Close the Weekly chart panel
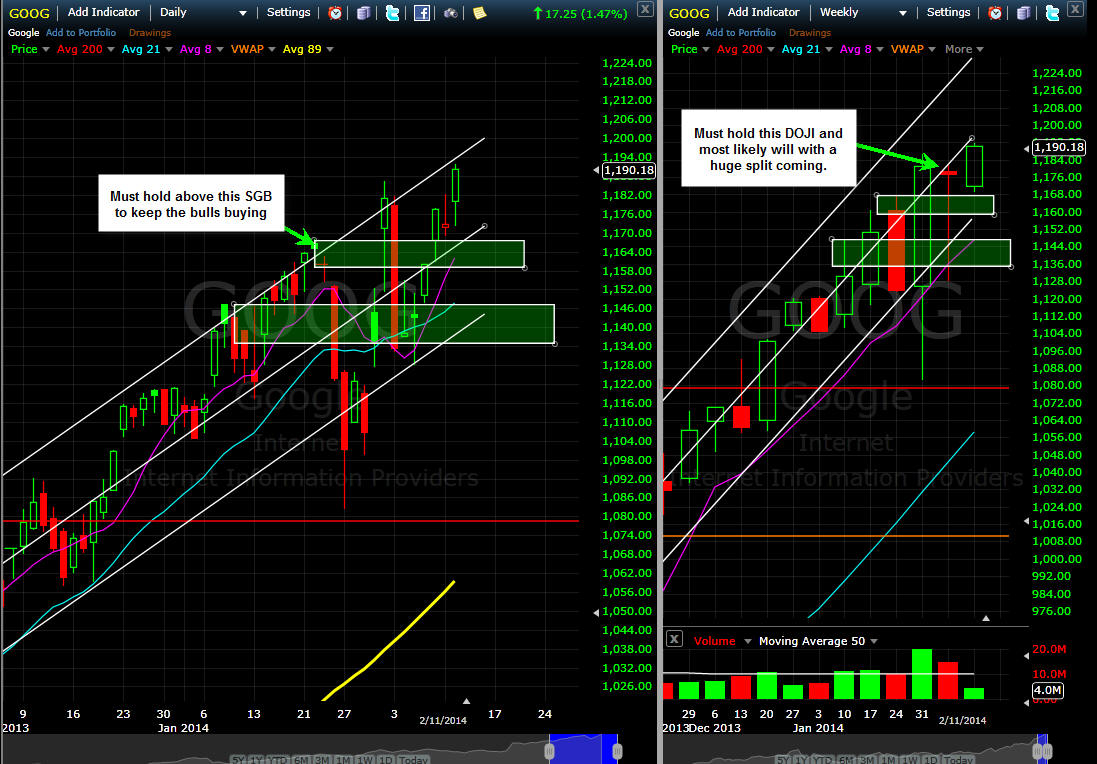The image size is (1097, 764). click(x=1075, y=8)
